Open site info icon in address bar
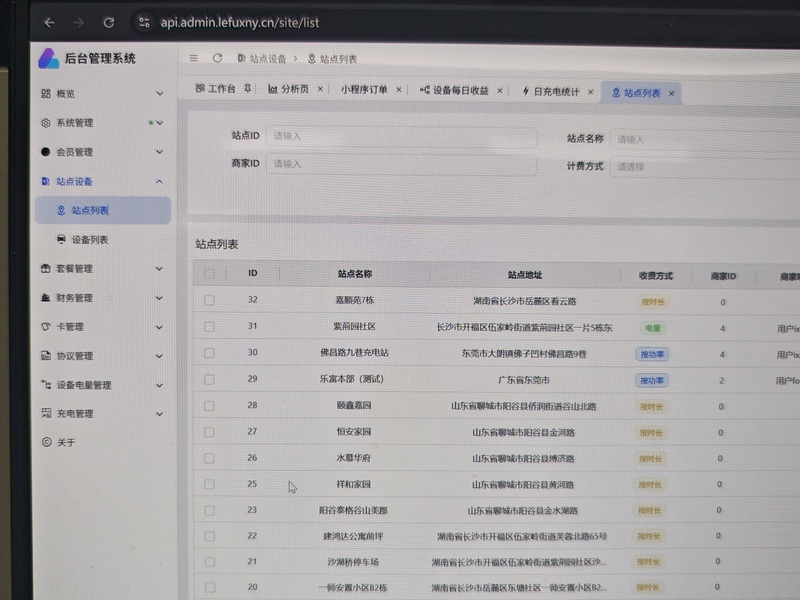The width and height of the screenshot is (800, 600). (144, 22)
